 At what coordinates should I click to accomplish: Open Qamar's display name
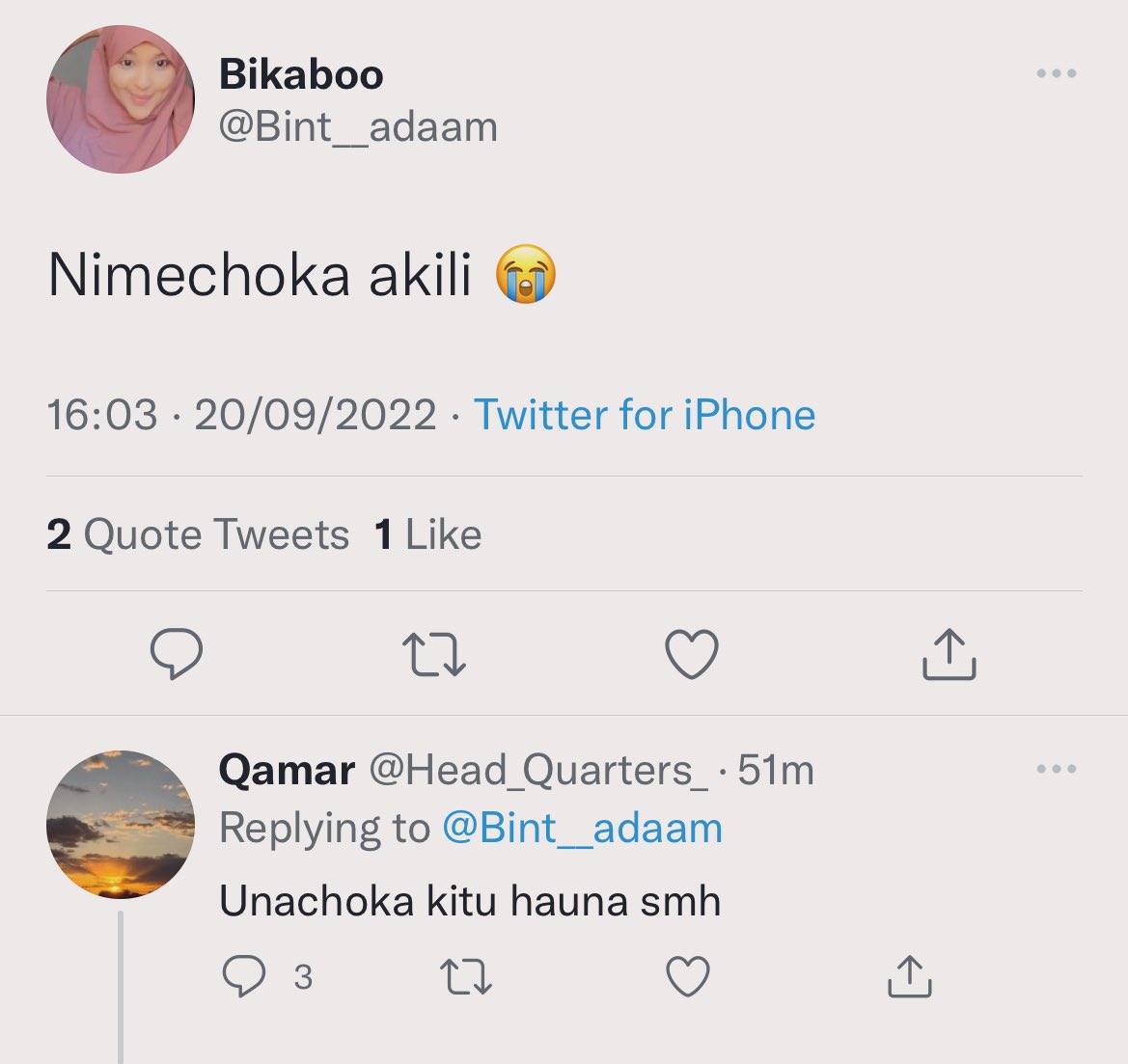(x=287, y=770)
